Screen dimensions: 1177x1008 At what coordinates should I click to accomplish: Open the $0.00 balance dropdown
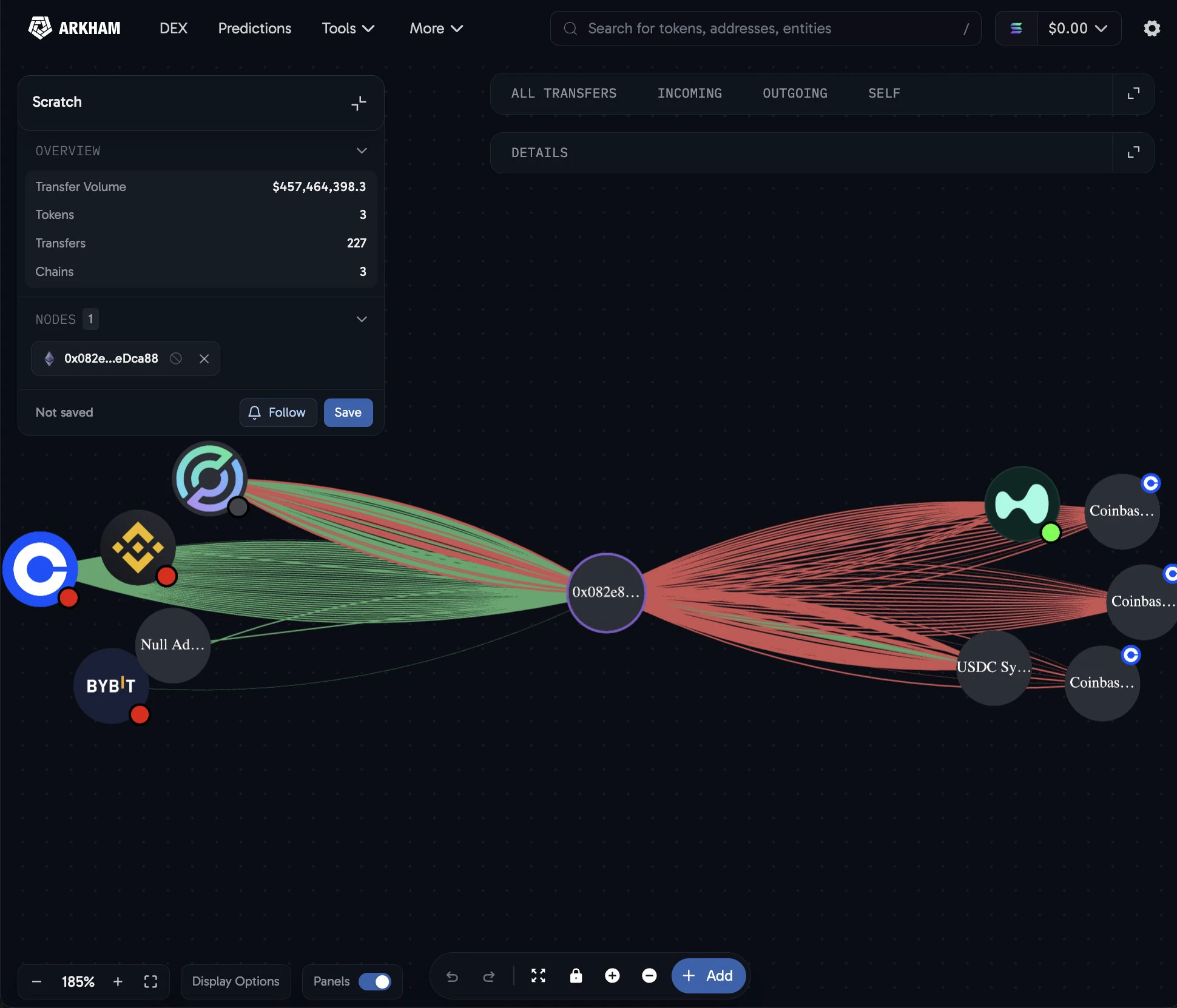[x=1078, y=29]
